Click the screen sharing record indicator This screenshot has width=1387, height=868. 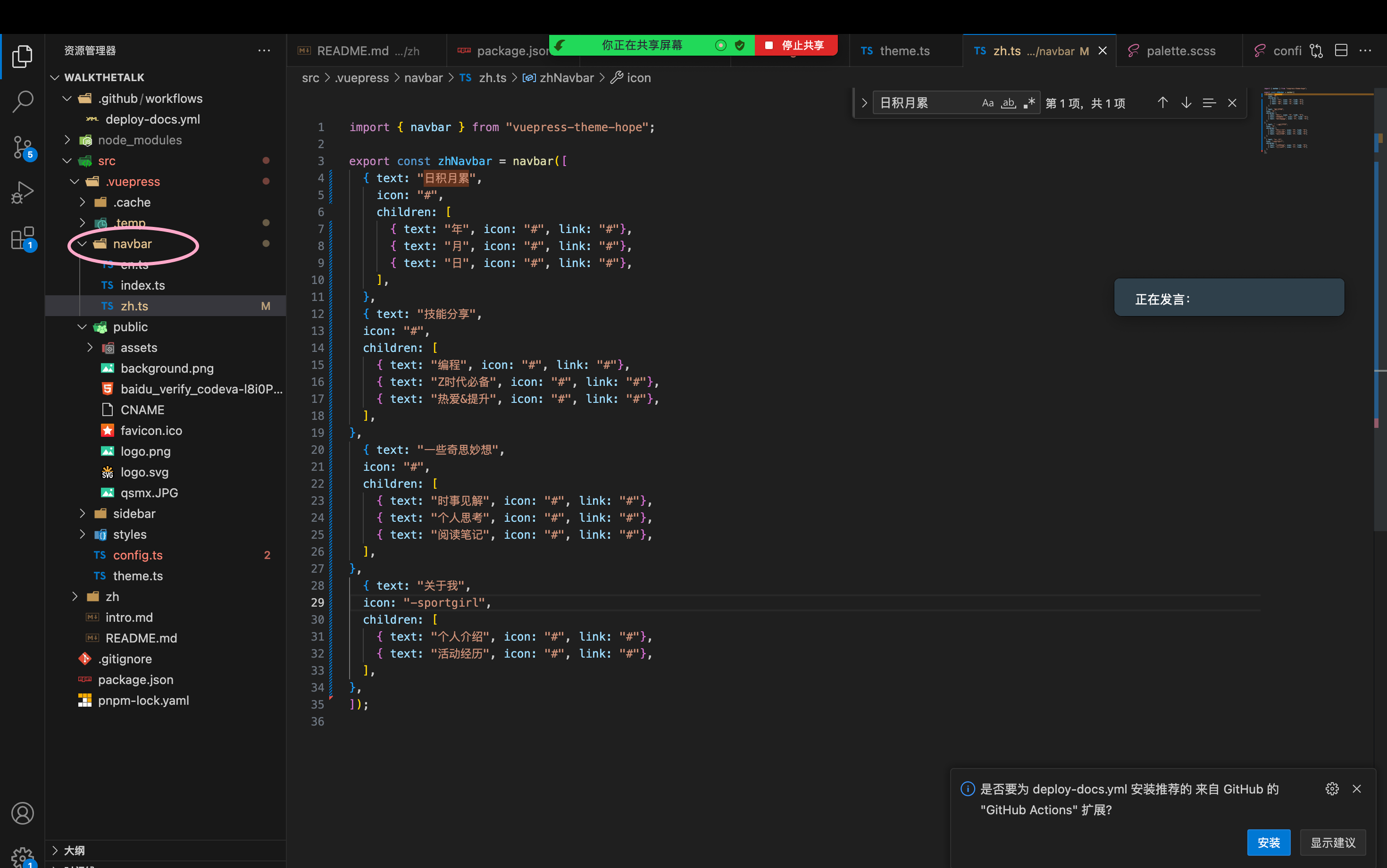[721, 45]
